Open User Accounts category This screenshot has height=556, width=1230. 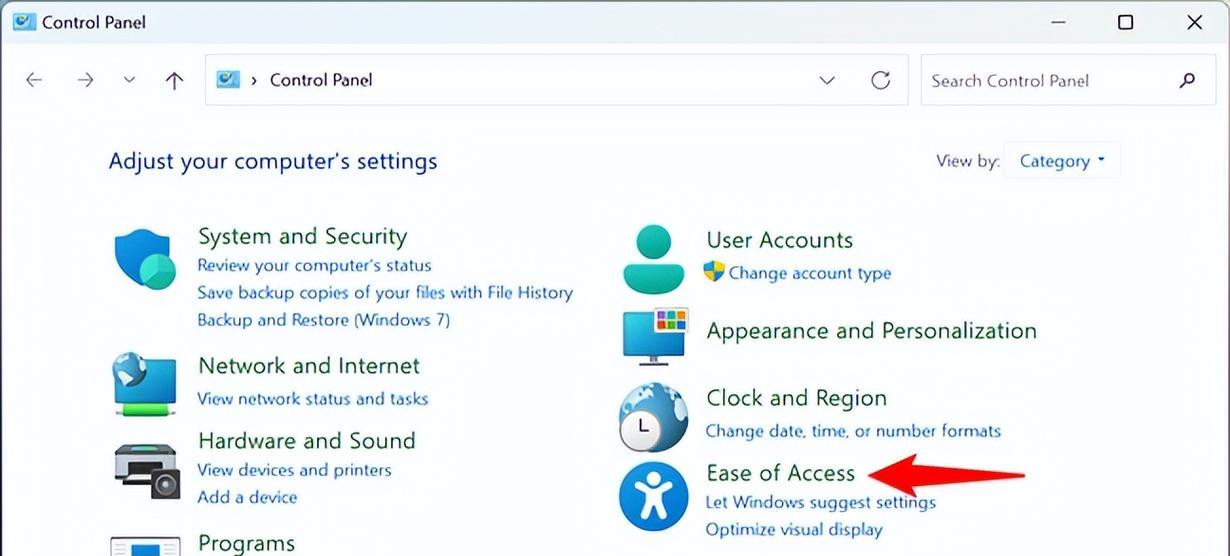tap(779, 240)
